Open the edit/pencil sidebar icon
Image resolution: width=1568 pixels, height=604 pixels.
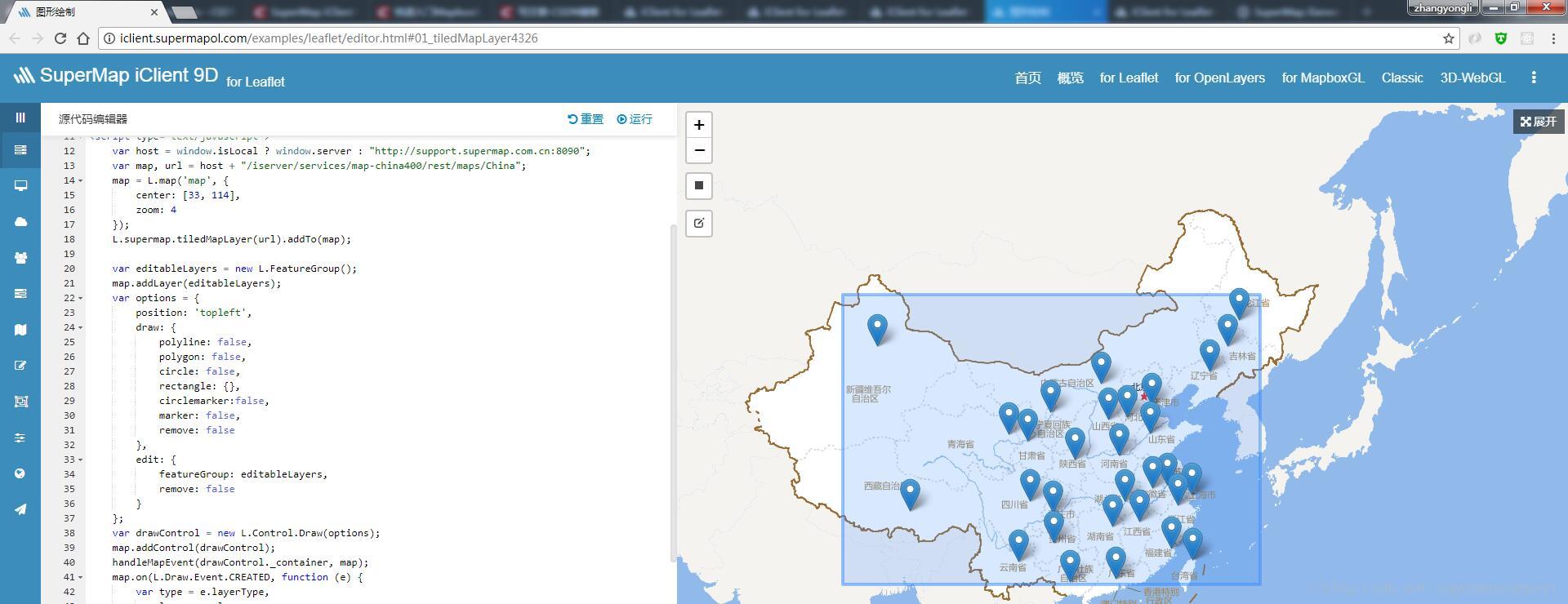[x=20, y=366]
